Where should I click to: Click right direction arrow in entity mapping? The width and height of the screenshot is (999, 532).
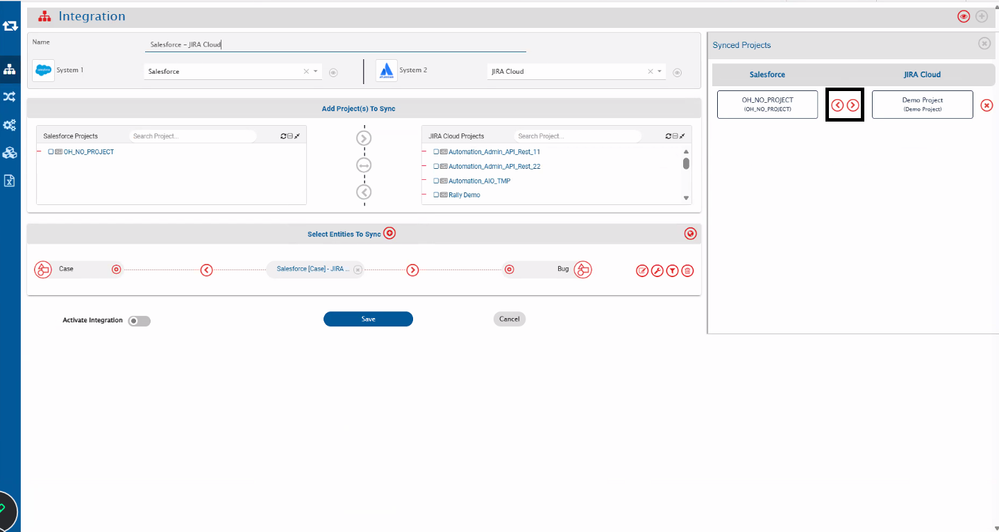coord(413,270)
